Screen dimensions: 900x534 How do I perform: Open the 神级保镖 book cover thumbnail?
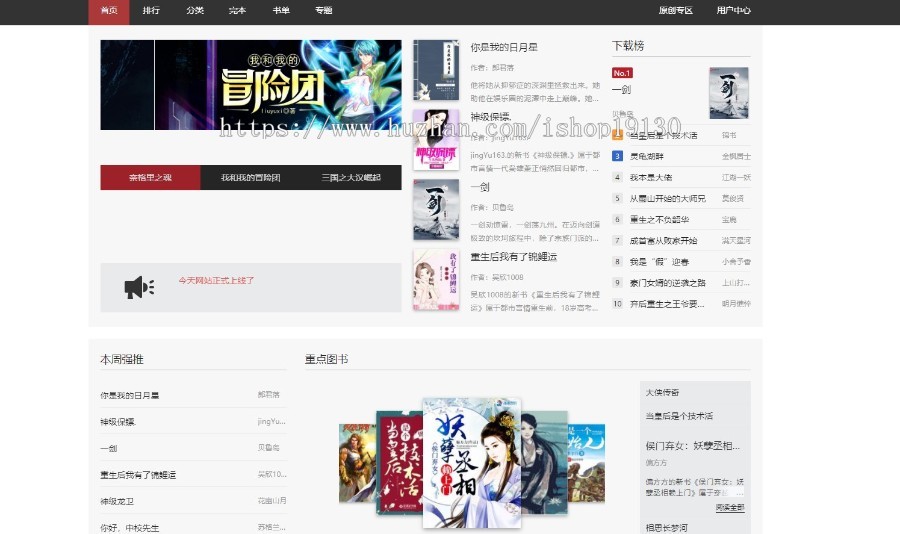(436, 140)
